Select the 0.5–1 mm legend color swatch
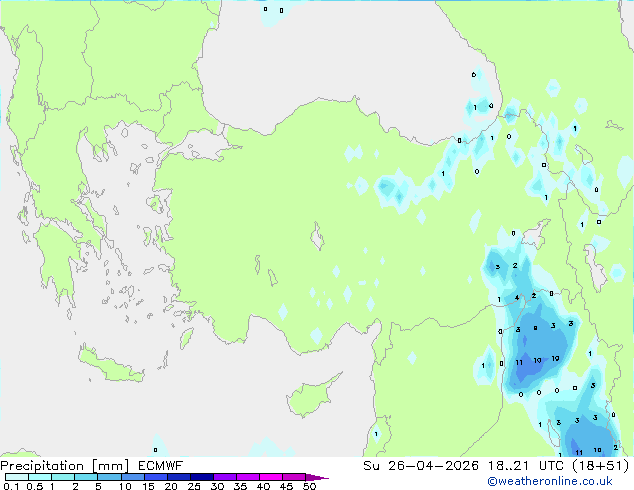The image size is (634, 490). [x=40, y=477]
